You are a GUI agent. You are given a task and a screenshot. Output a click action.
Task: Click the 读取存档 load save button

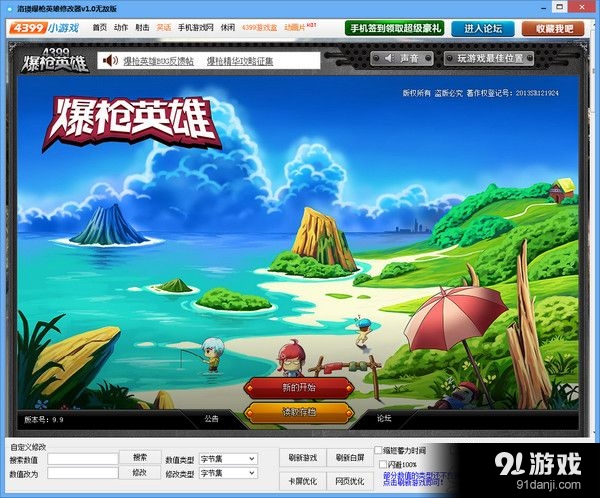click(299, 412)
